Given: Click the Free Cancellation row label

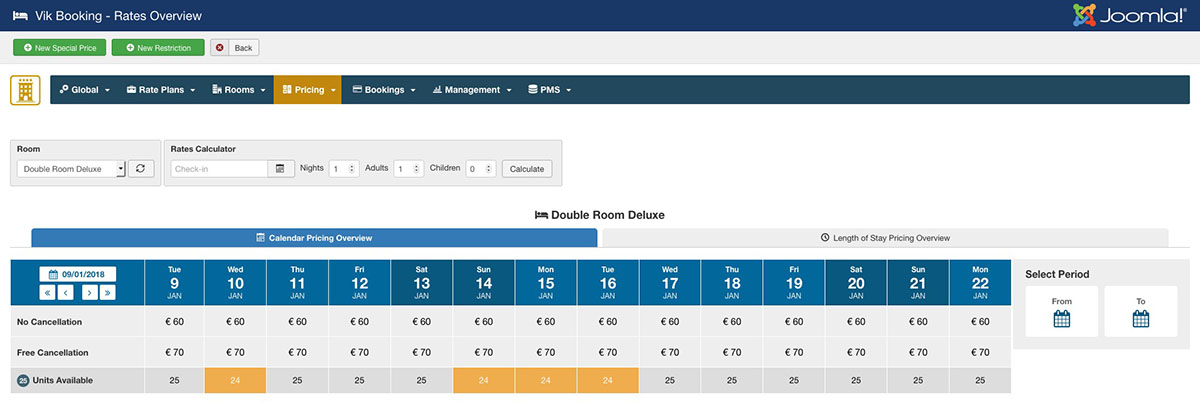Looking at the screenshot, I should 52,353.
